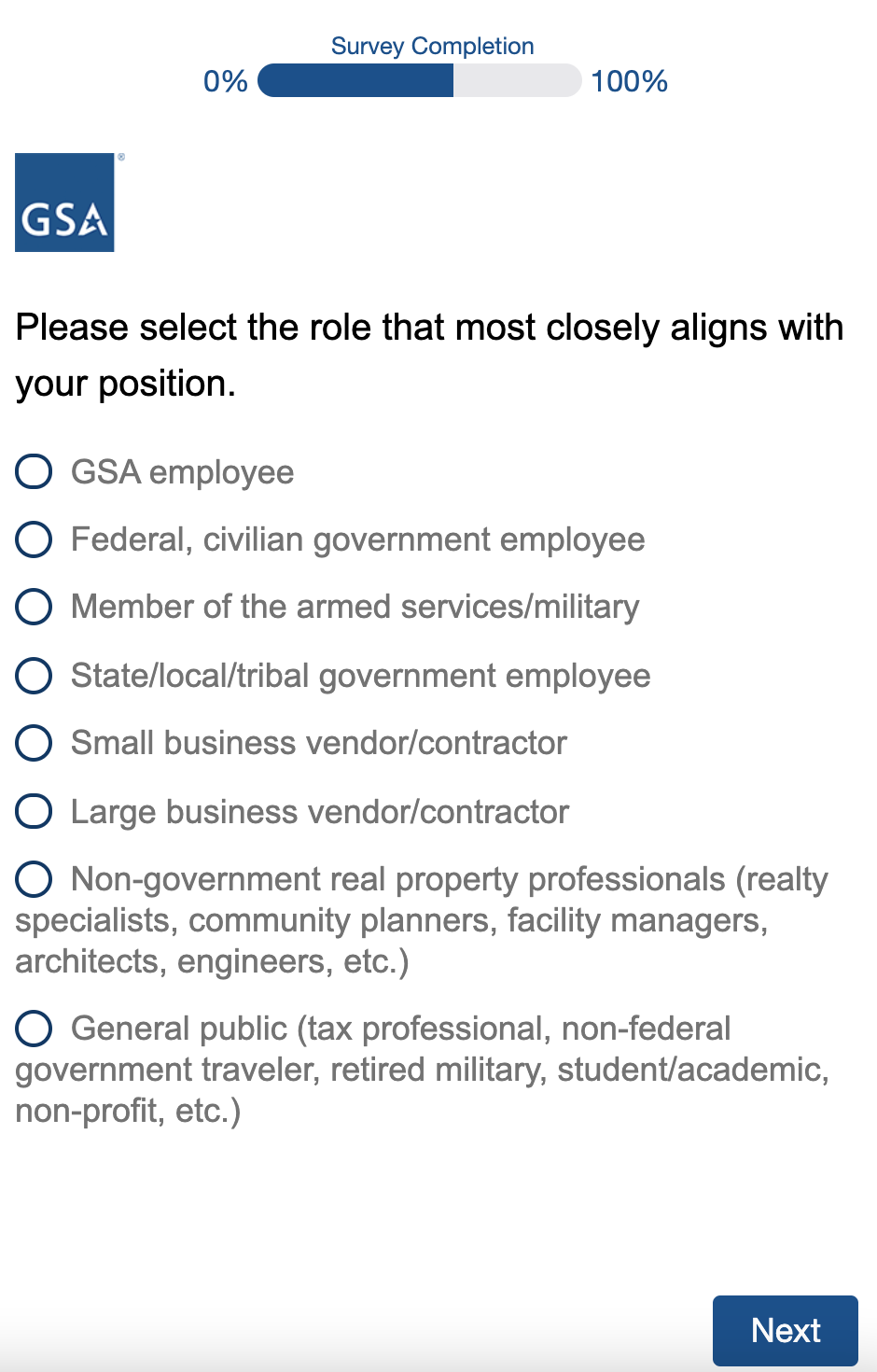Click the Next button
The height and width of the screenshot is (1372, 877).
[785, 1330]
